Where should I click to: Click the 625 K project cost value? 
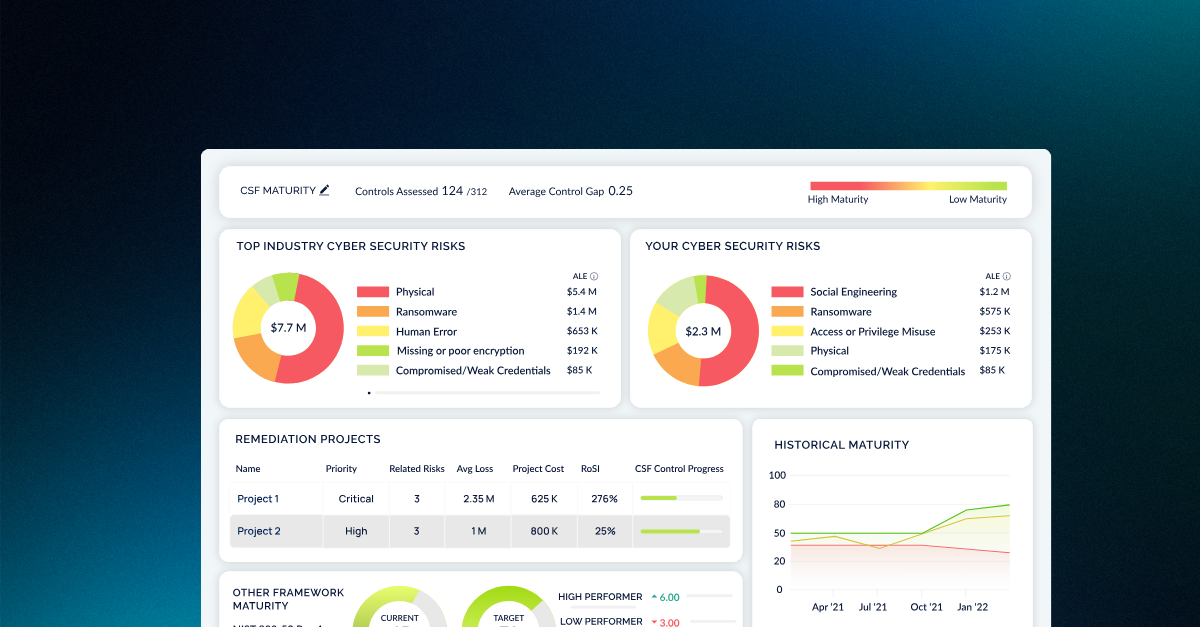click(x=544, y=499)
